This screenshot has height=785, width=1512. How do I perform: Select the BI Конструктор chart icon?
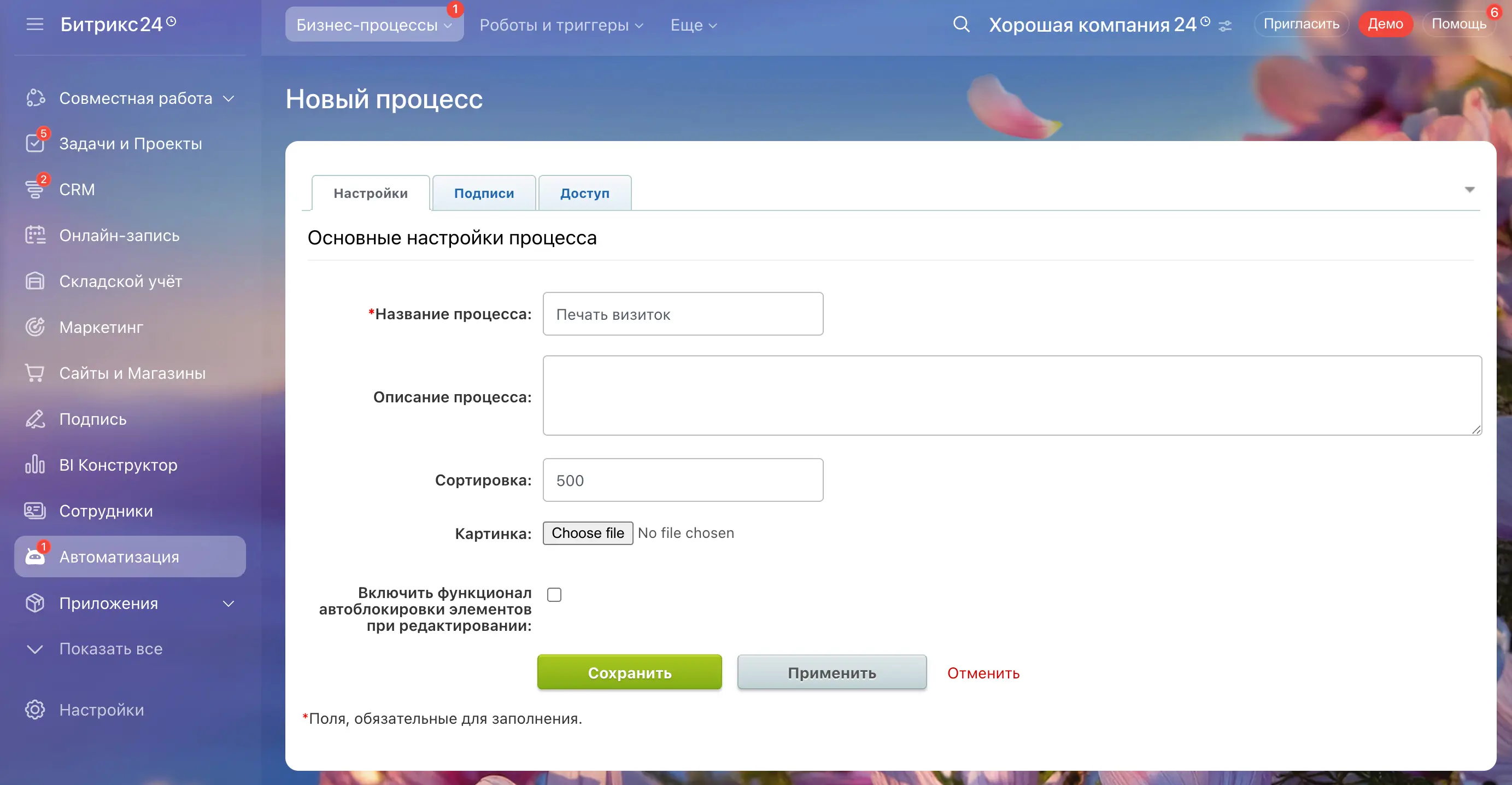(x=35, y=465)
